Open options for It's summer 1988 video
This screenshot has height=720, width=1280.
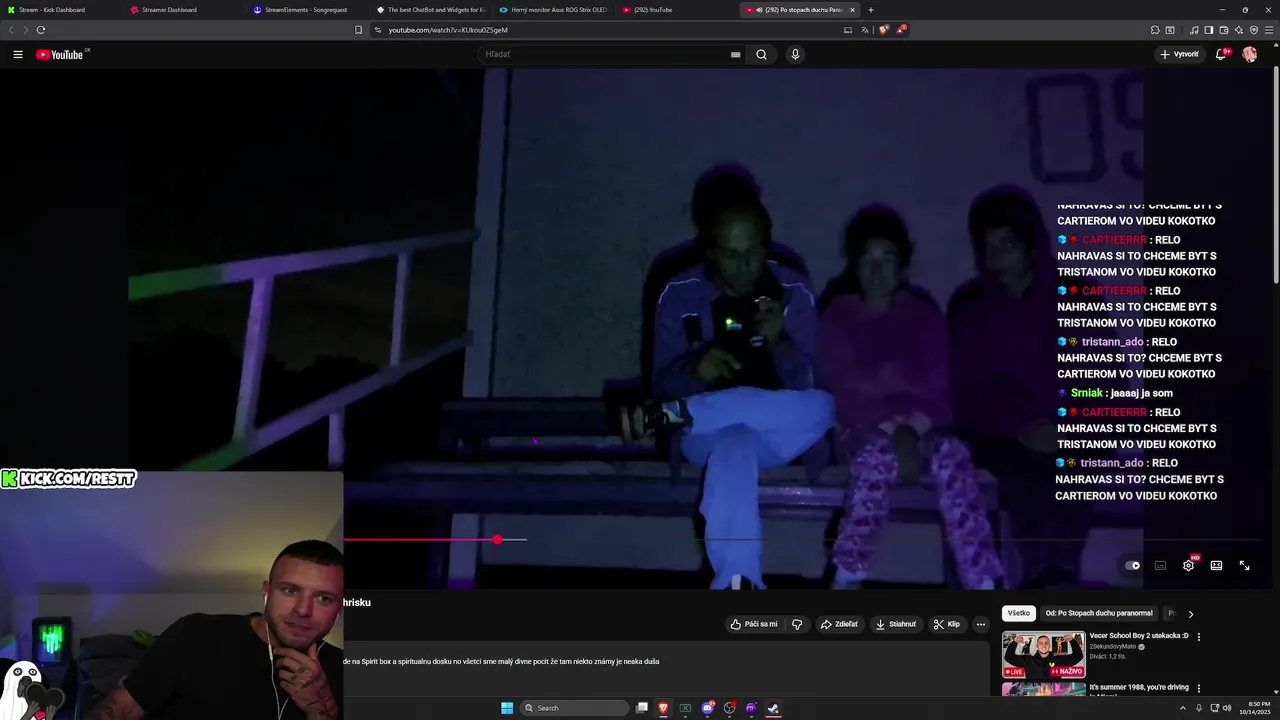click(x=1199, y=688)
